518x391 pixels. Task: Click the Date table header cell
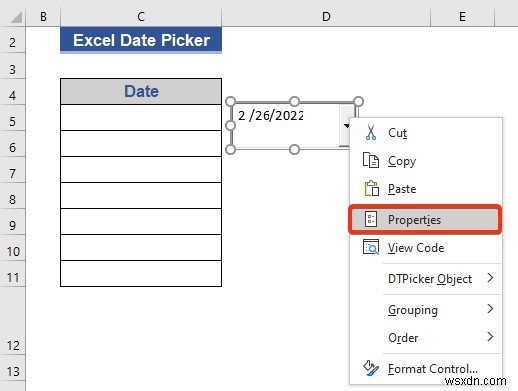[x=141, y=91]
